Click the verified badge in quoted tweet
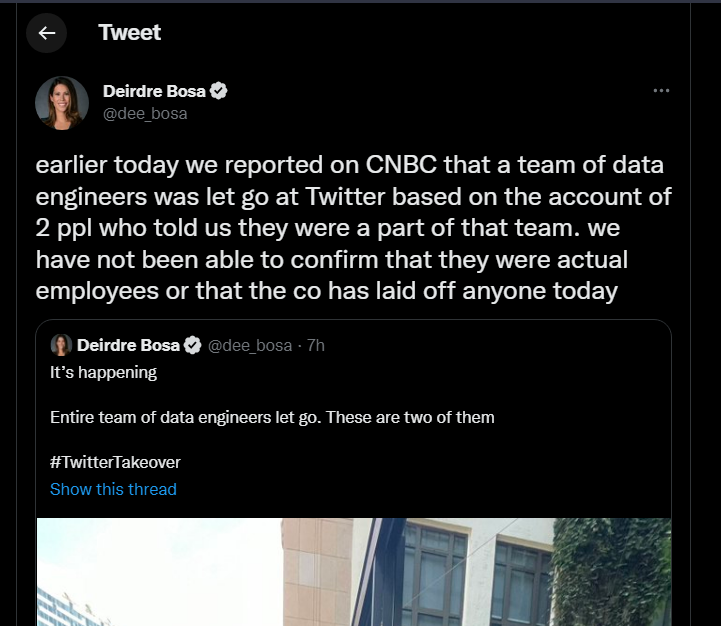Viewport: 721px width, 626px height. pyautogui.click(x=192, y=345)
